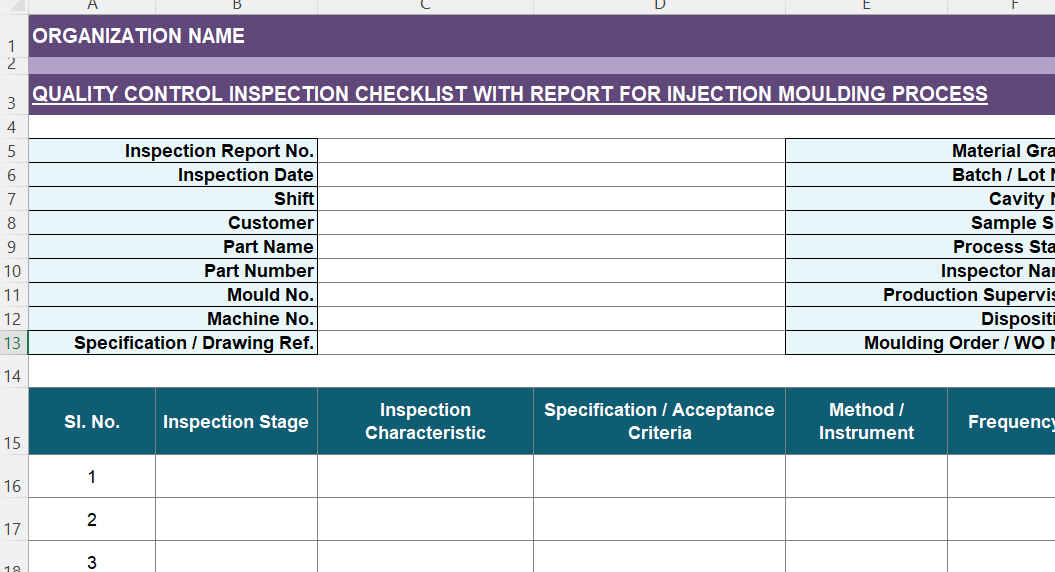Click the Method / Instrument header cell
The width and height of the screenshot is (1055, 572).
click(866, 422)
